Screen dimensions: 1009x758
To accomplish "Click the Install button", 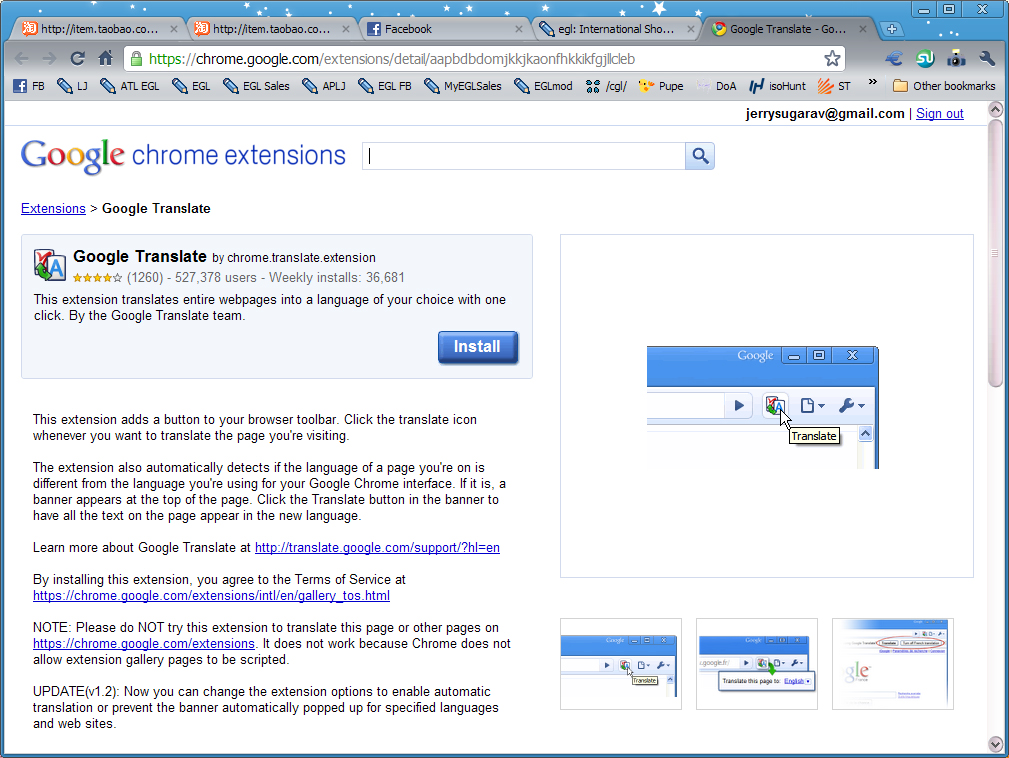I will tap(477, 347).
